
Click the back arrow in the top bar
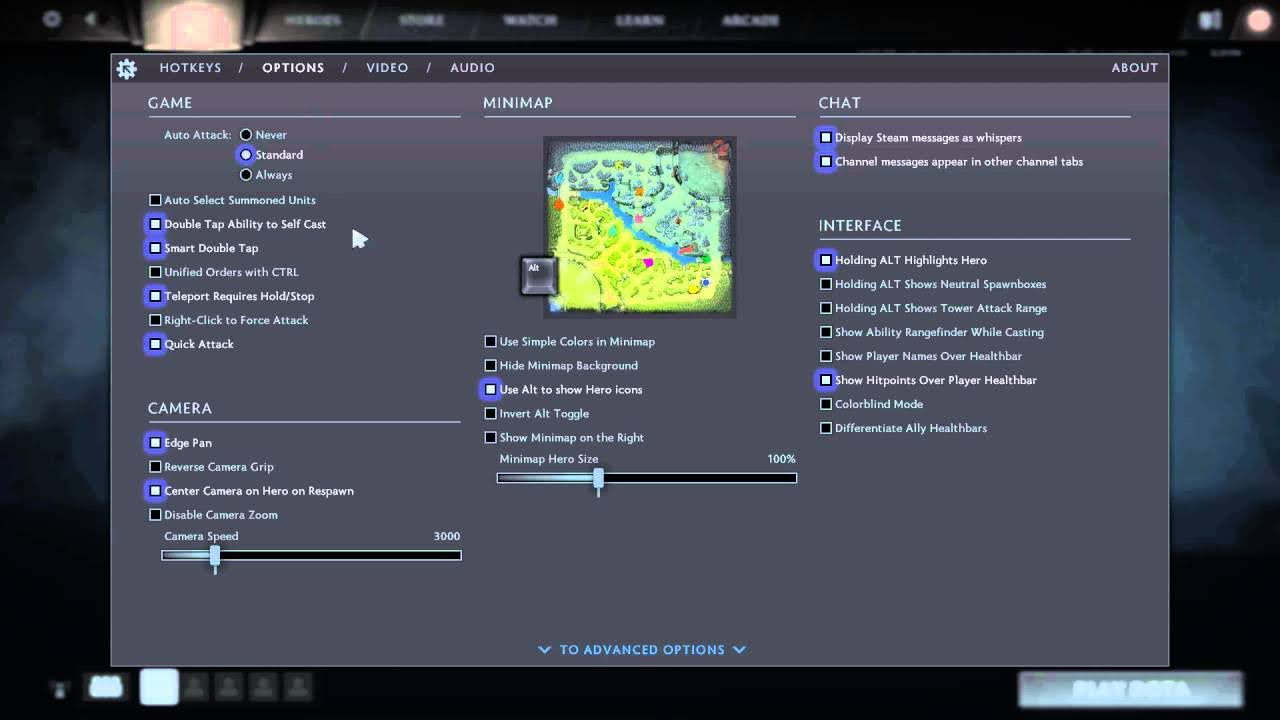click(90, 19)
